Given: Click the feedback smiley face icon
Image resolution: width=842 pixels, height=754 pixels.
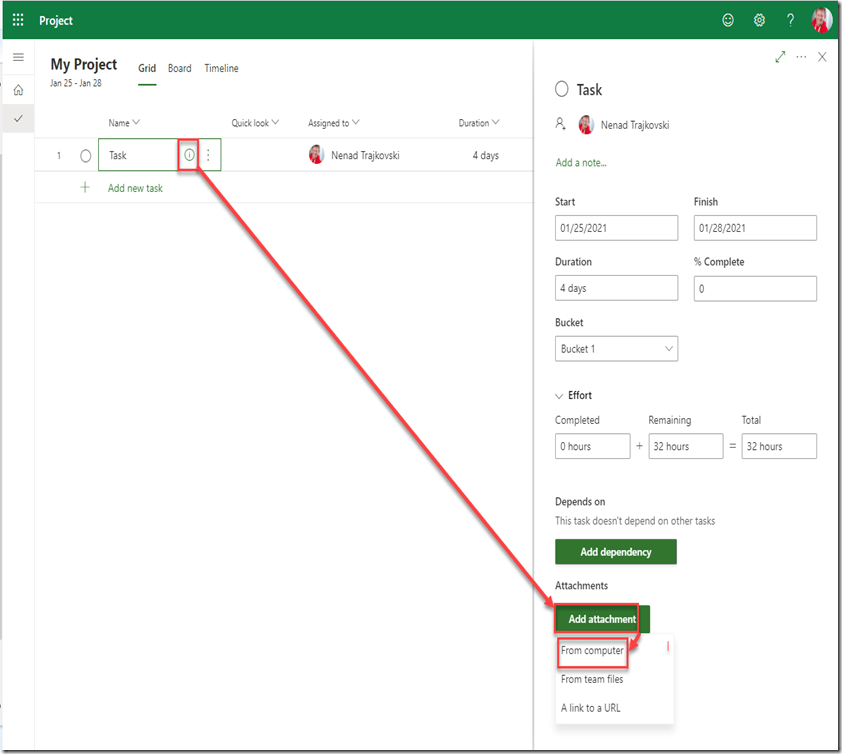Looking at the screenshot, I should tap(727, 20).
